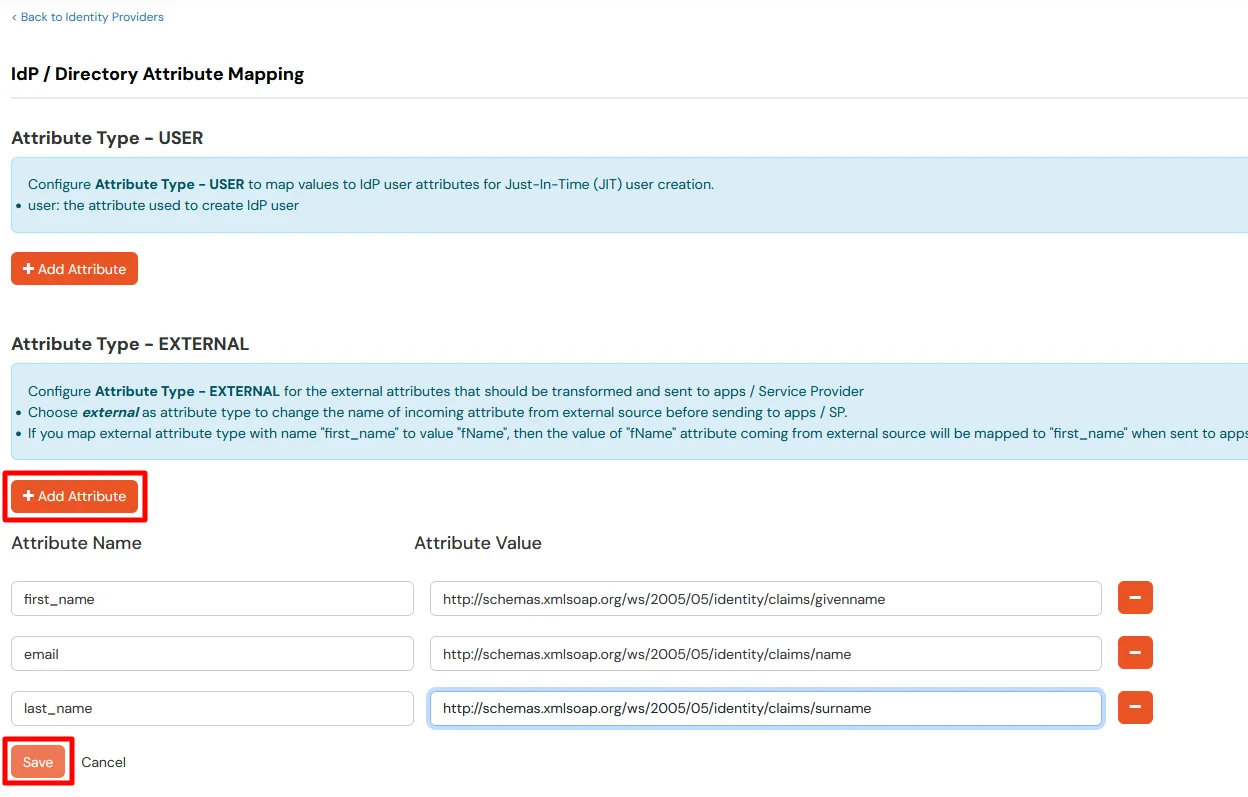Click the name claim value field
The width and height of the screenshot is (1248, 797).
pyautogui.click(x=765, y=653)
